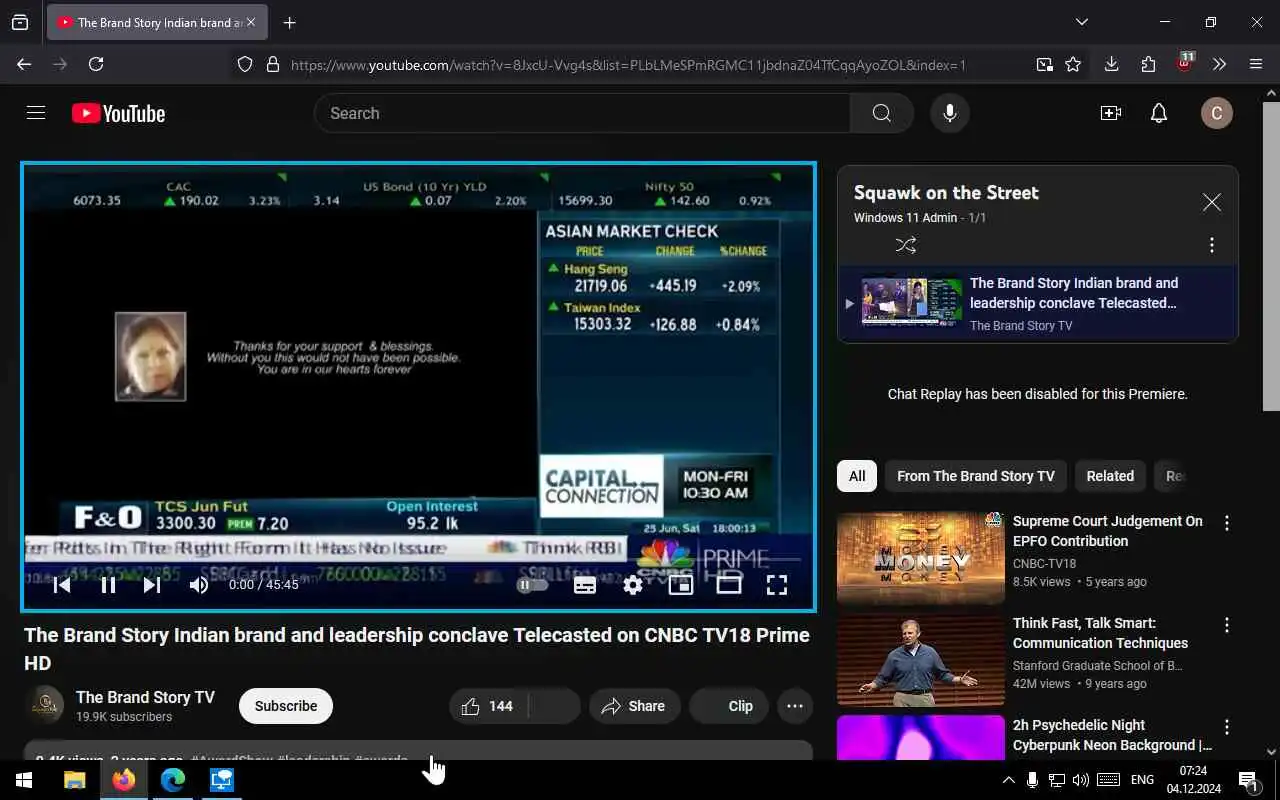Open menu for 2h Psychedelic Night video
Image resolution: width=1280 pixels, height=800 pixels.
pyautogui.click(x=1227, y=727)
